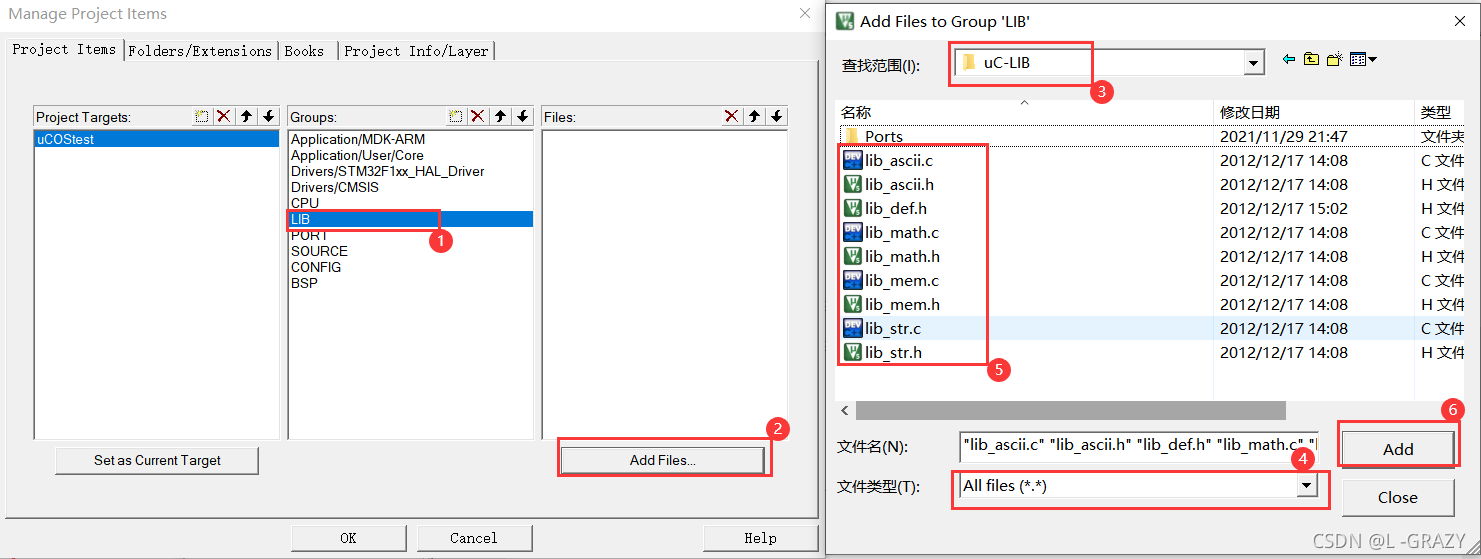Create a new Project Target with the New icon

[x=202, y=117]
